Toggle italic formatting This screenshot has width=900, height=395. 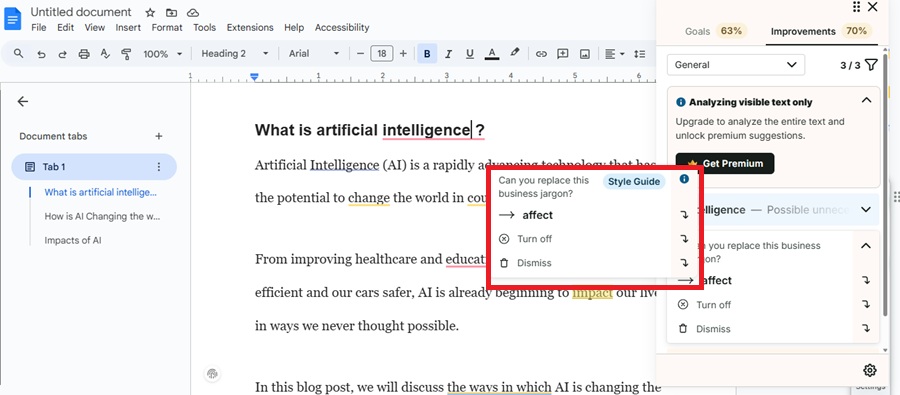tap(448, 54)
